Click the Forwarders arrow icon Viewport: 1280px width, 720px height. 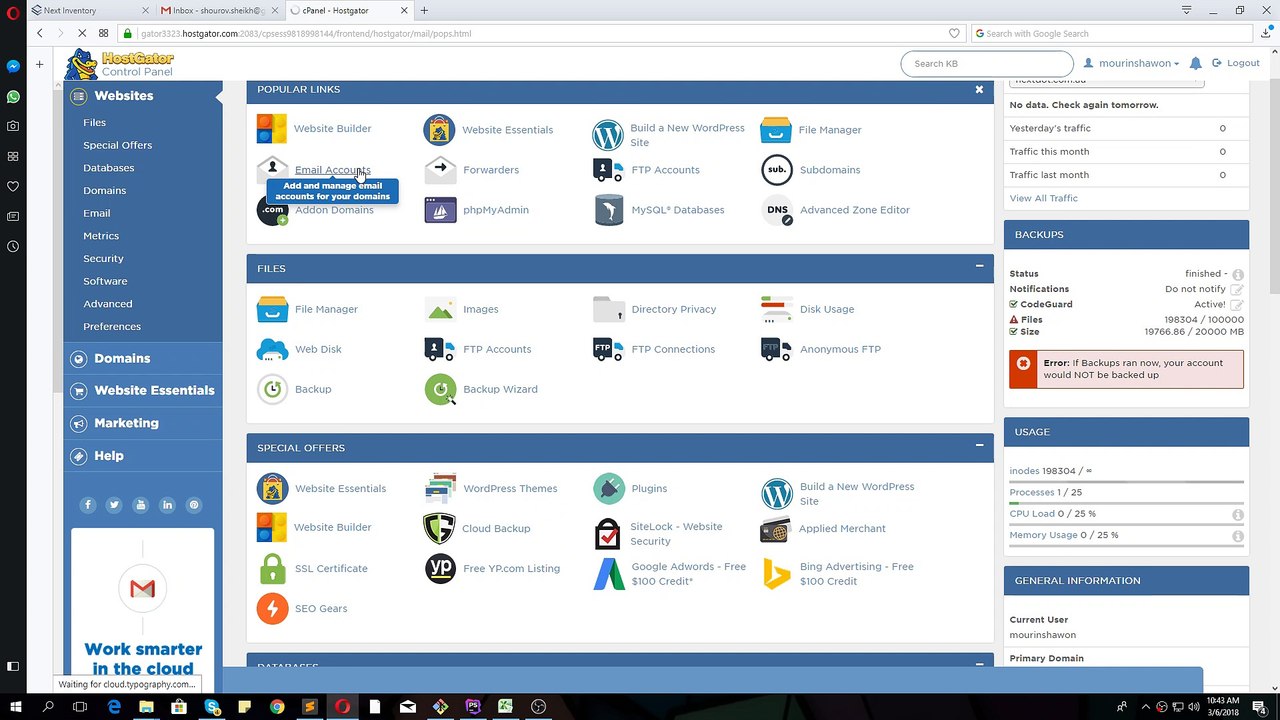(440, 170)
